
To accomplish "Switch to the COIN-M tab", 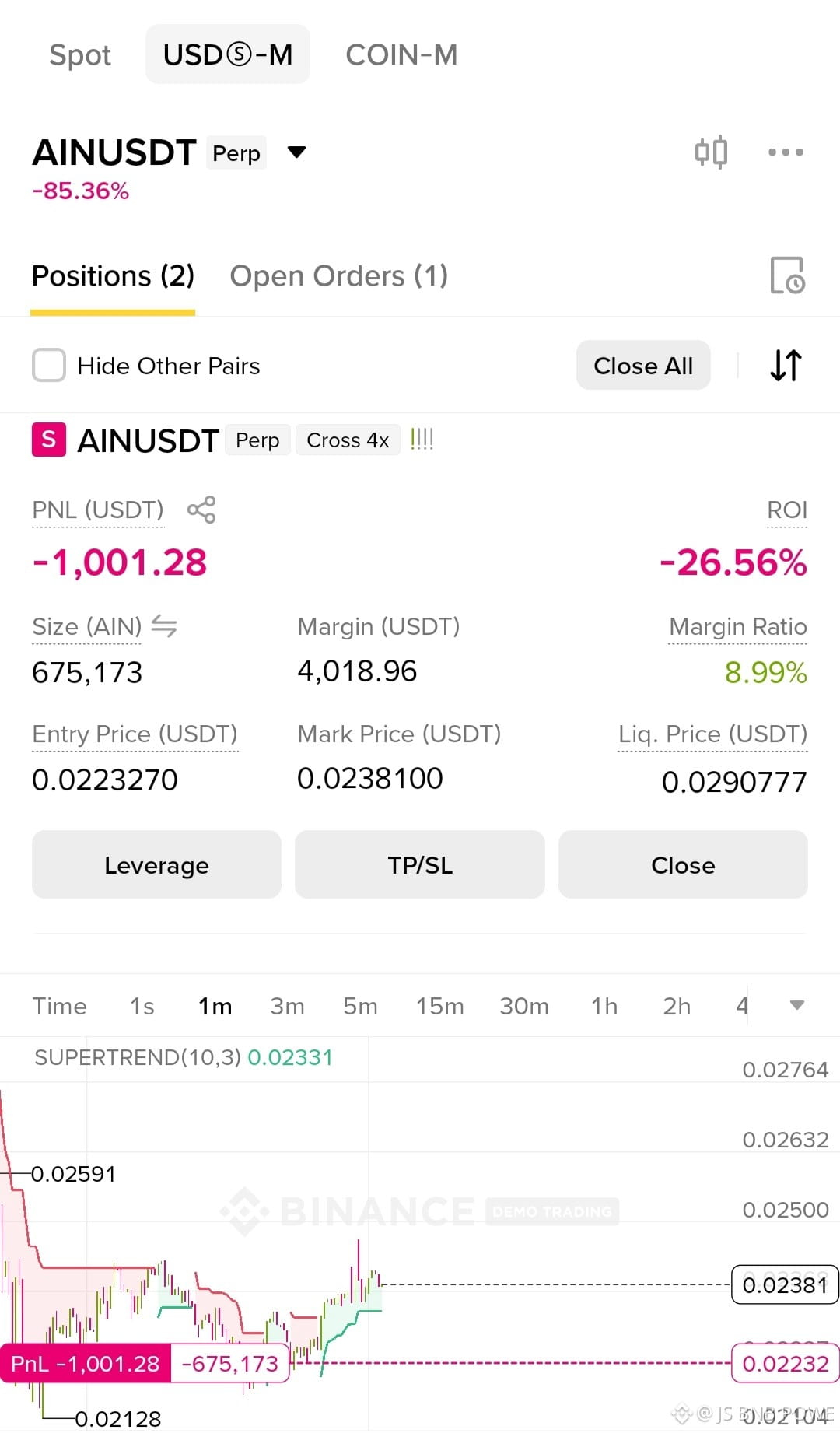I will (401, 54).
